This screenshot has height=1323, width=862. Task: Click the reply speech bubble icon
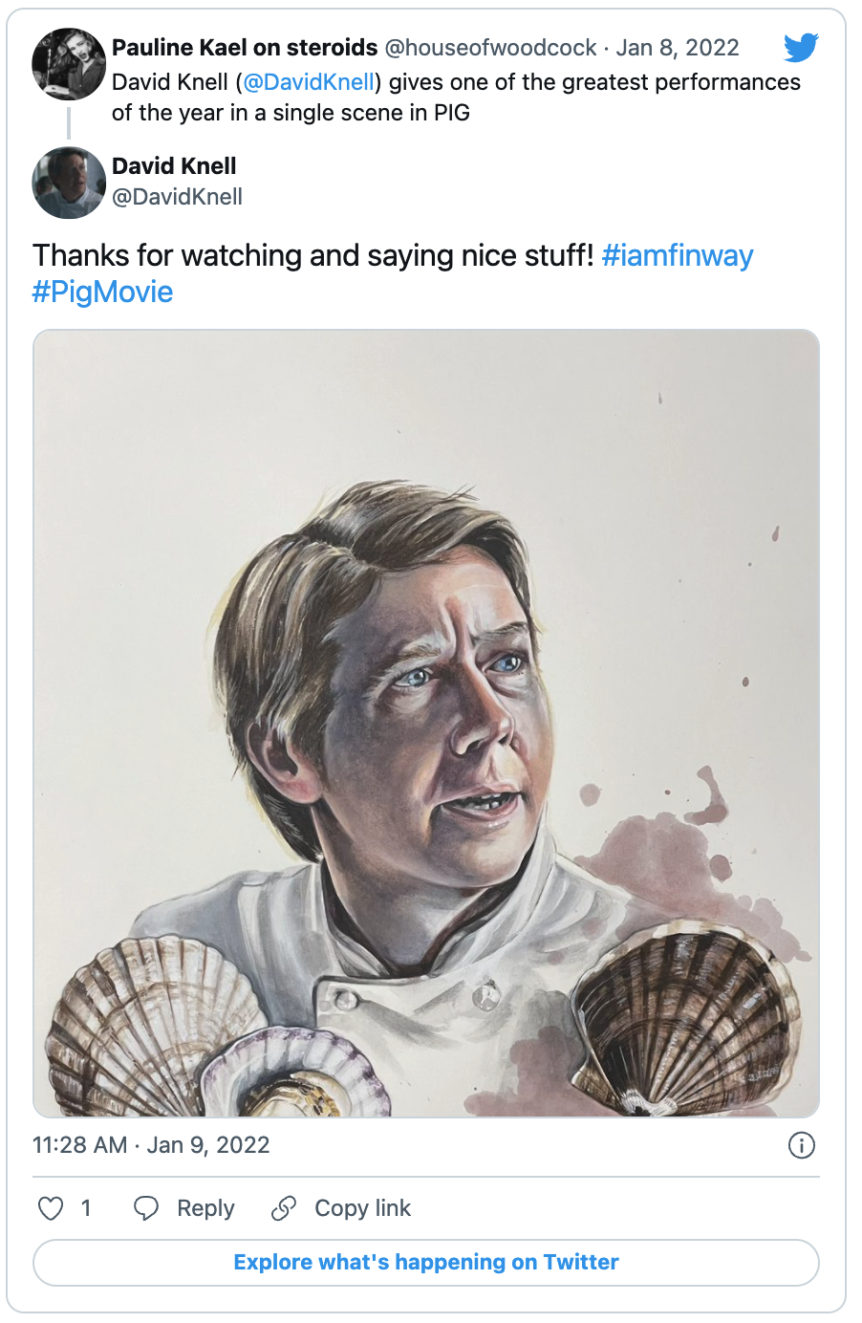pyautogui.click(x=147, y=1208)
